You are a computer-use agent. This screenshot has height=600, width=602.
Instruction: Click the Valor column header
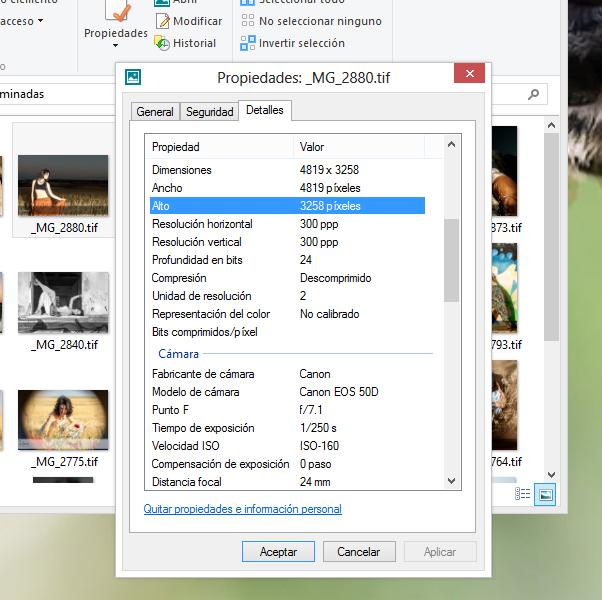pos(360,147)
